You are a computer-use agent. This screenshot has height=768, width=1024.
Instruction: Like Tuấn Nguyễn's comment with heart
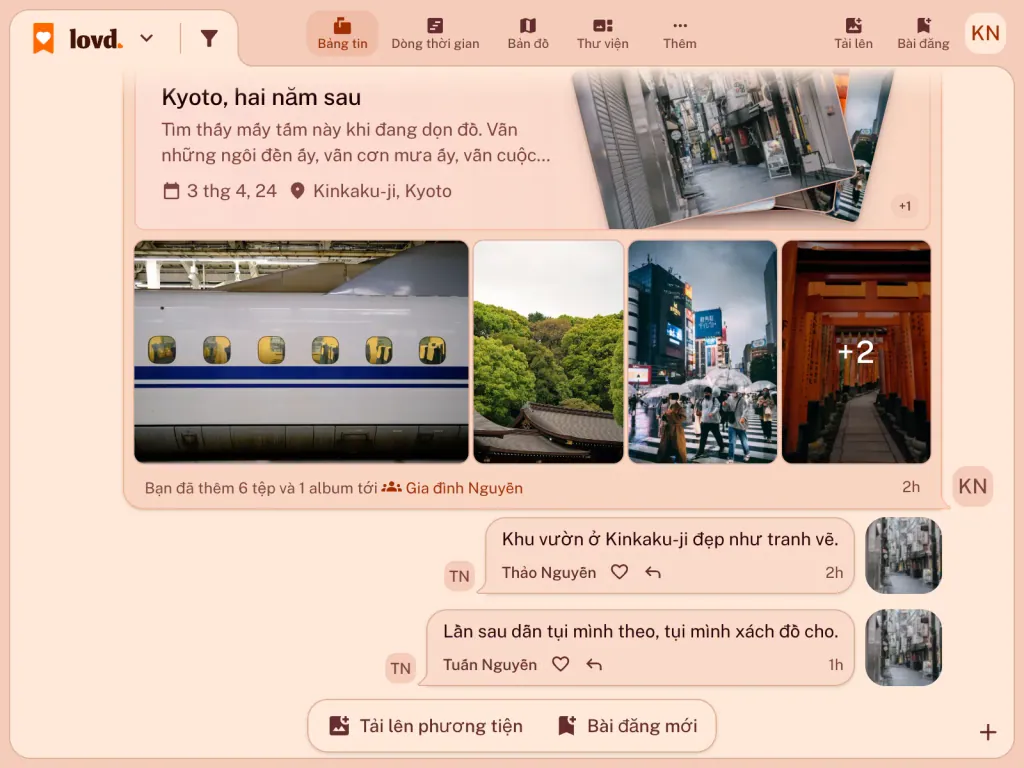[x=560, y=664]
